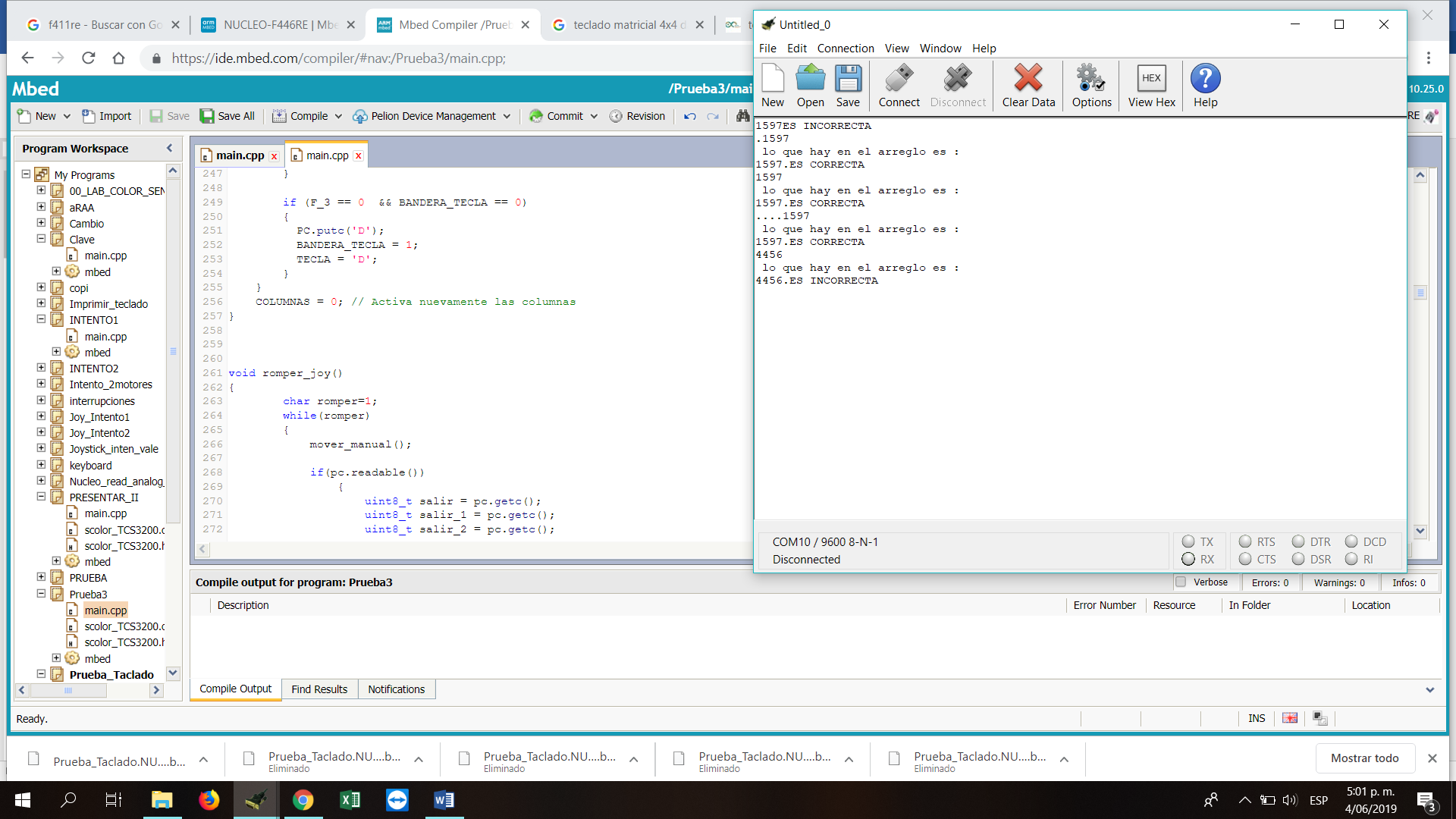Switch to the Find Results tab
The width and height of the screenshot is (1456, 819).
(319, 689)
